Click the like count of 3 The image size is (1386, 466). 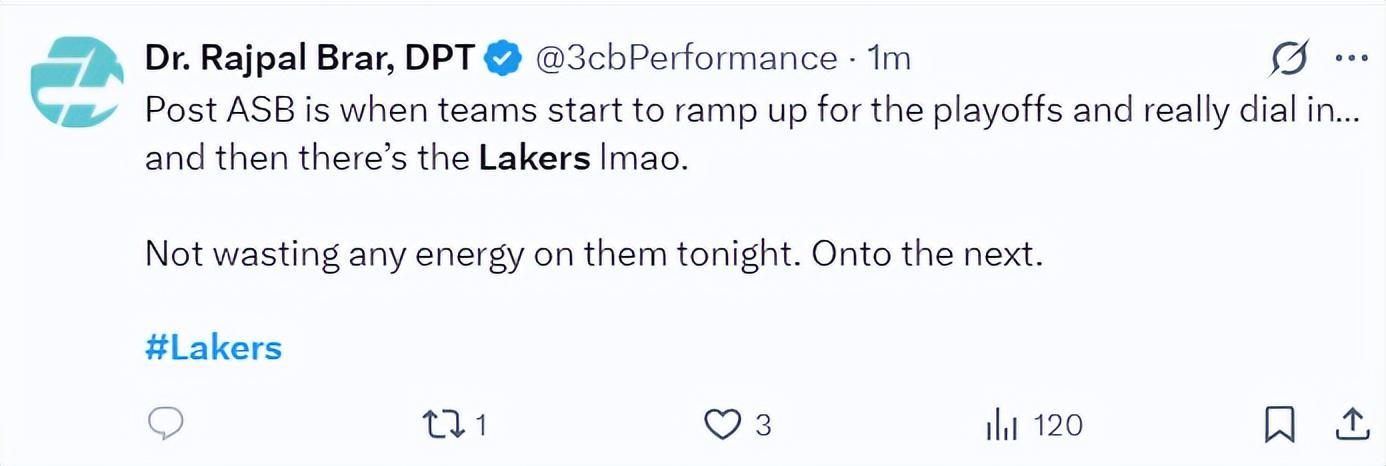(763, 427)
